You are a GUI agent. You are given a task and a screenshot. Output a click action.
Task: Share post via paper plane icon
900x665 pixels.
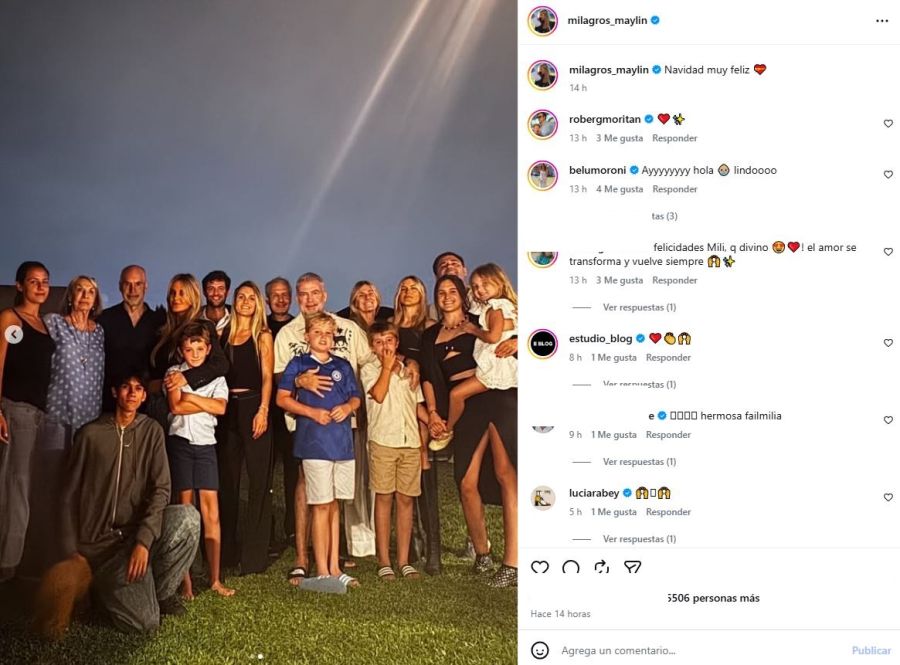coord(632,567)
